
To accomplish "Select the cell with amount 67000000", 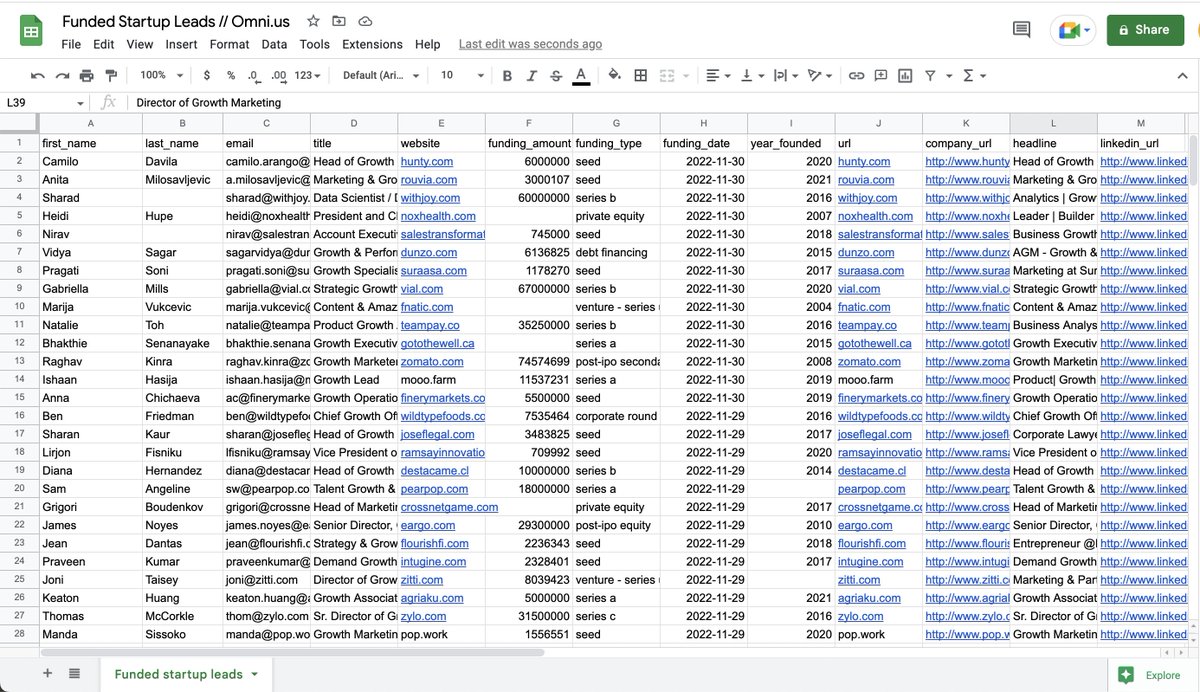I will pos(529,289).
